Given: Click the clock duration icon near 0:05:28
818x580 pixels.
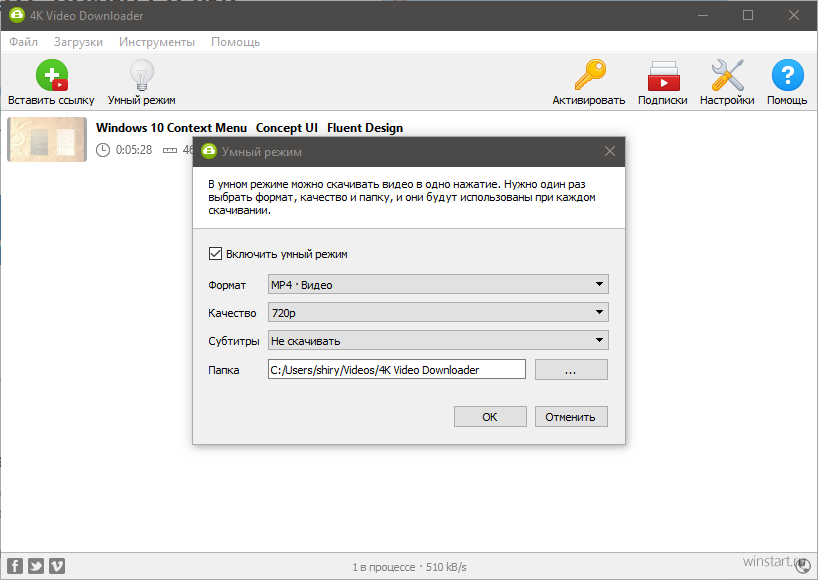Looking at the screenshot, I should (103, 150).
